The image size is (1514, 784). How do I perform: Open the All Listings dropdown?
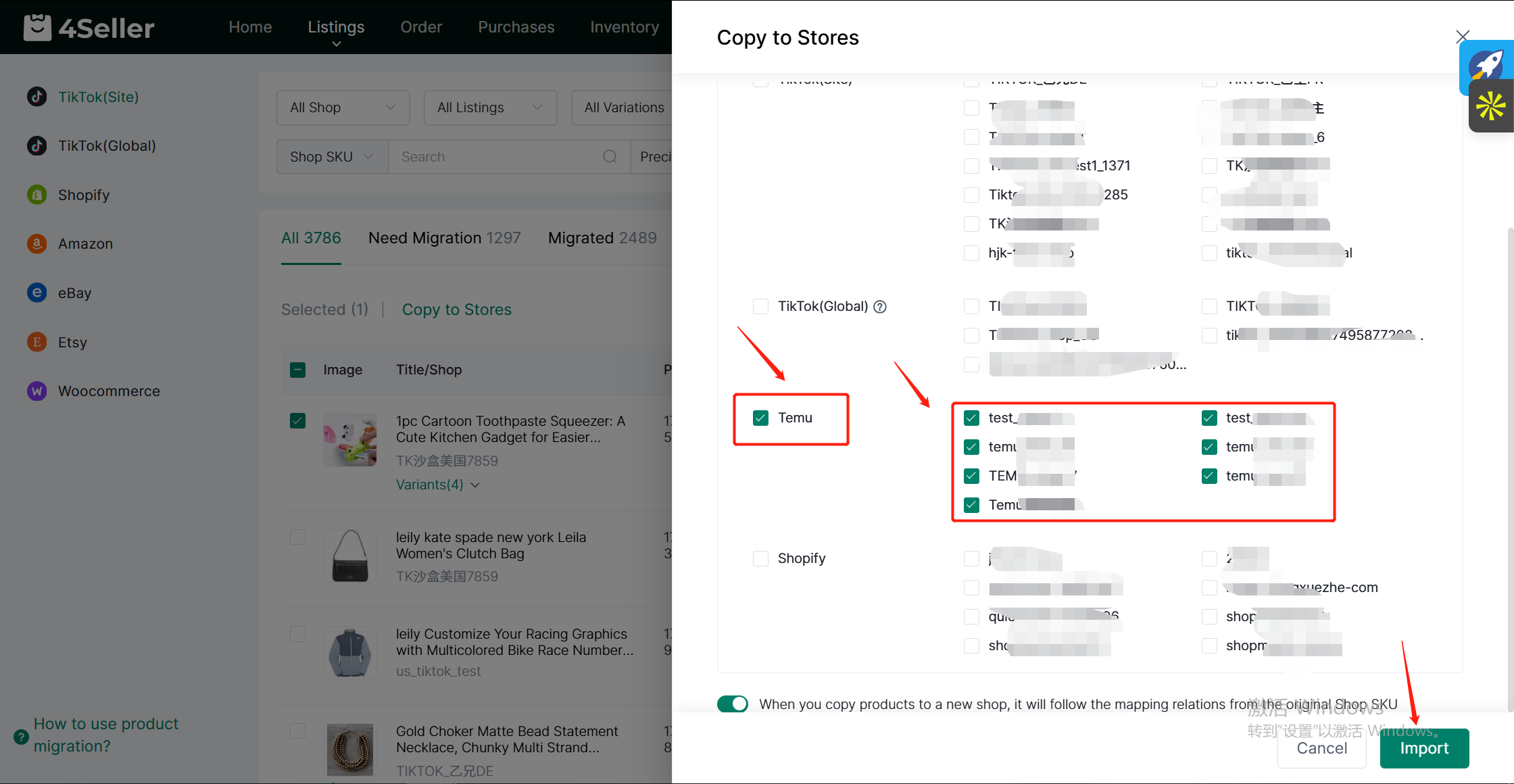tap(490, 107)
